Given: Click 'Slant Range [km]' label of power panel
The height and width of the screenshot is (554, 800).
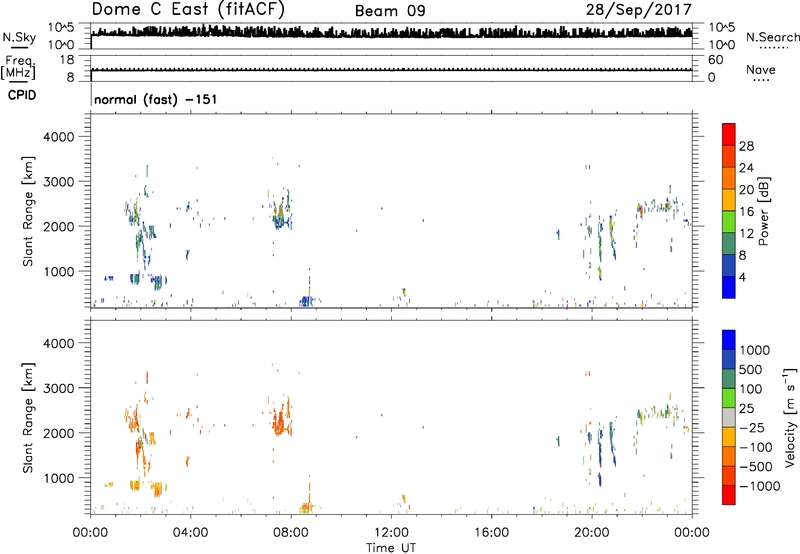Looking at the screenshot, I should [28, 211].
